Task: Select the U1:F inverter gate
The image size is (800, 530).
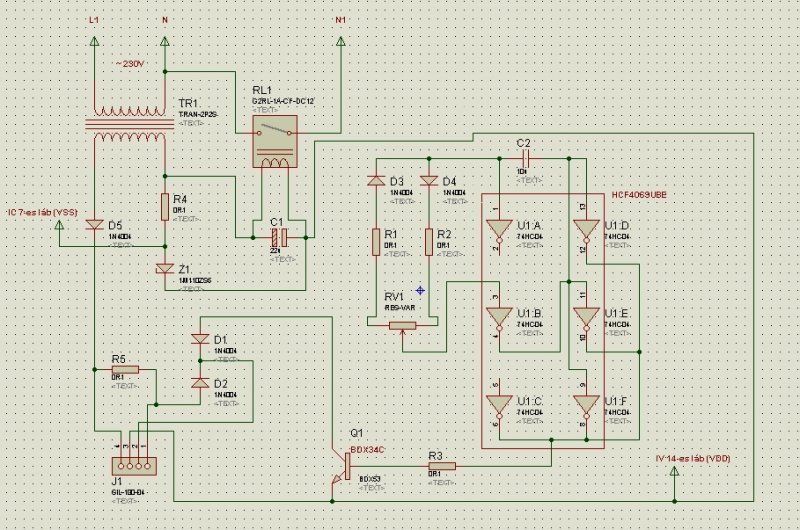Action: (x=586, y=406)
